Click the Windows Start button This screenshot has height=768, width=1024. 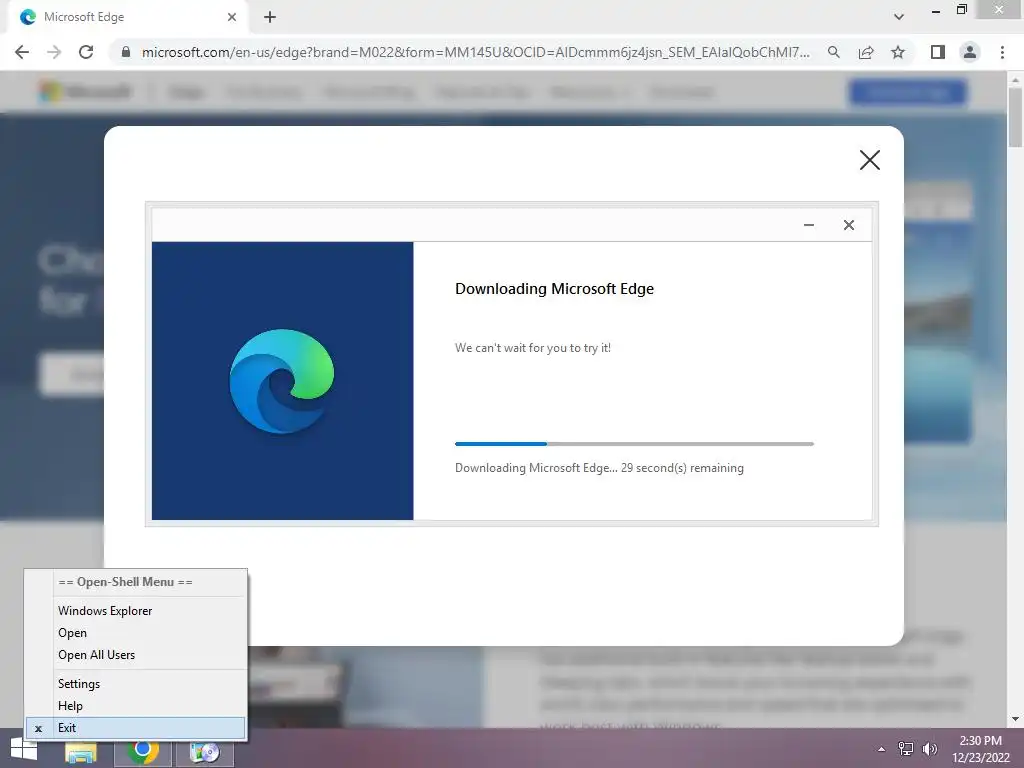(x=24, y=750)
